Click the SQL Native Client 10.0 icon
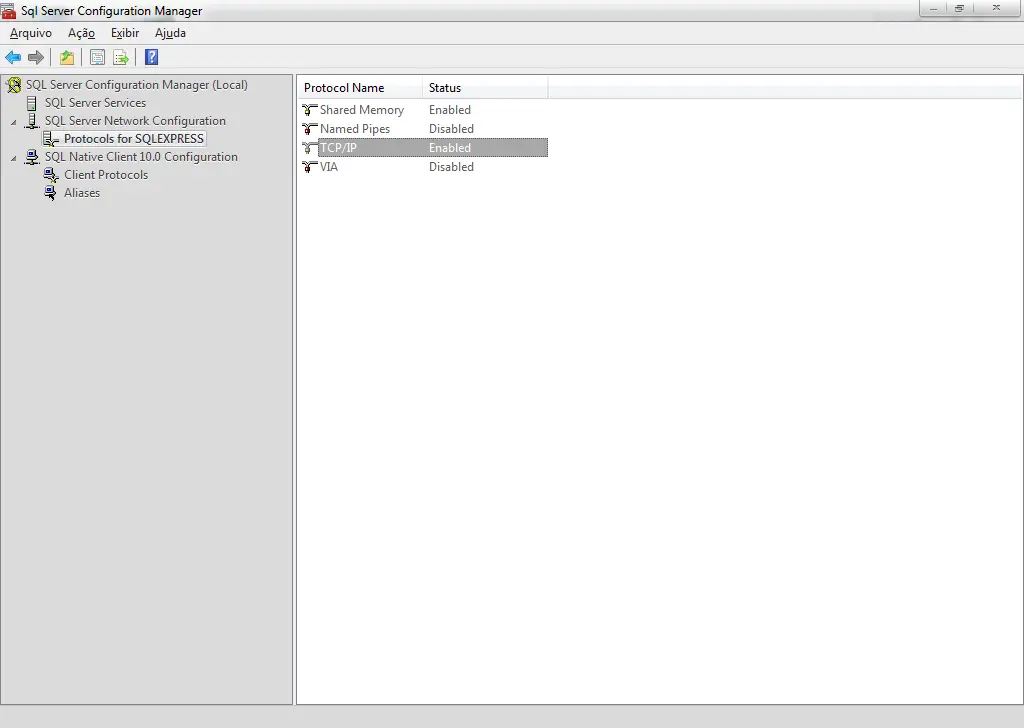This screenshot has width=1024, height=728. (x=31, y=157)
